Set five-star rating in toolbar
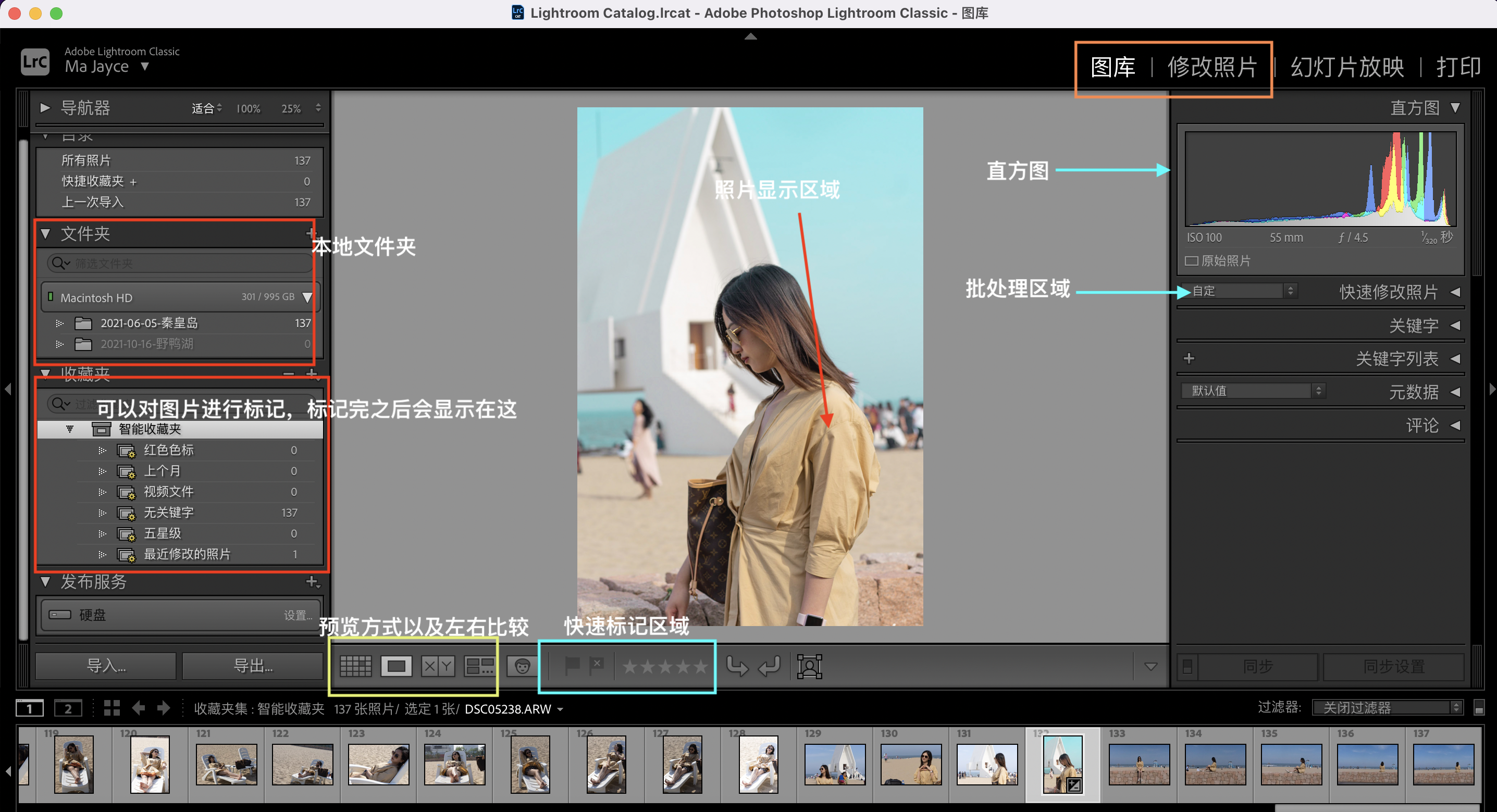1497x812 pixels. [700, 667]
